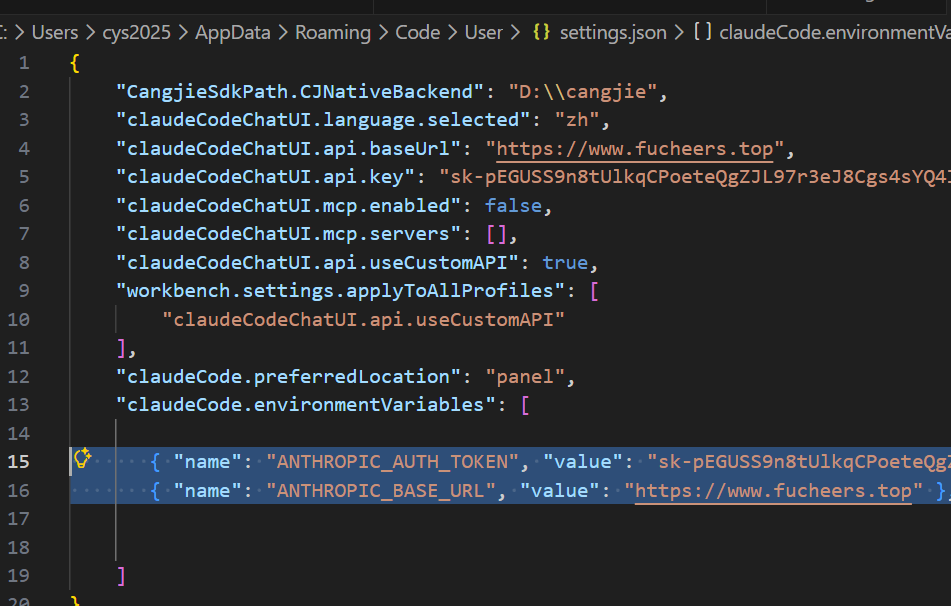Click line number 1 in gutter
Image resolution: width=951 pixels, height=606 pixels.
coord(24,62)
